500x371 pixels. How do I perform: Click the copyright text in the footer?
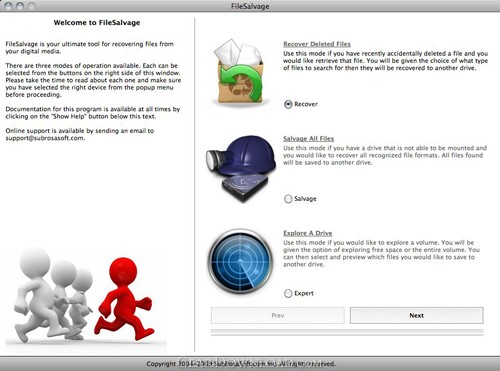click(241, 364)
